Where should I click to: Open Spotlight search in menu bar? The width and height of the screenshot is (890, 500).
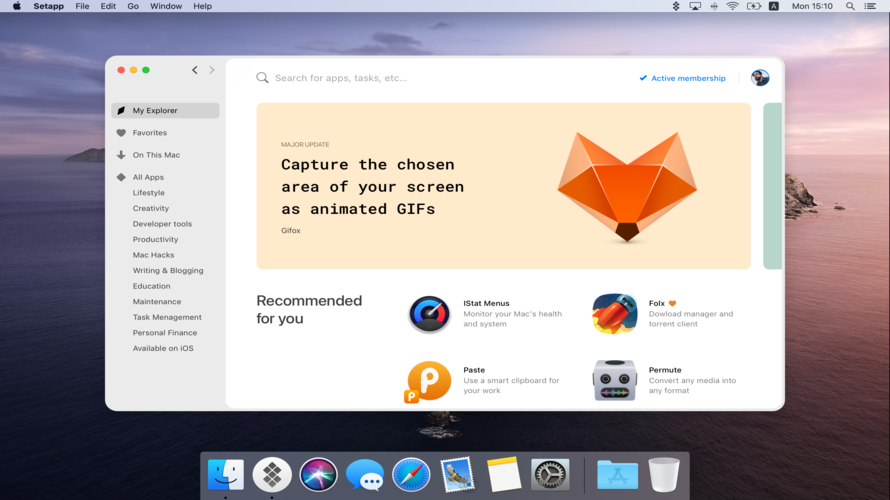[x=850, y=6]
